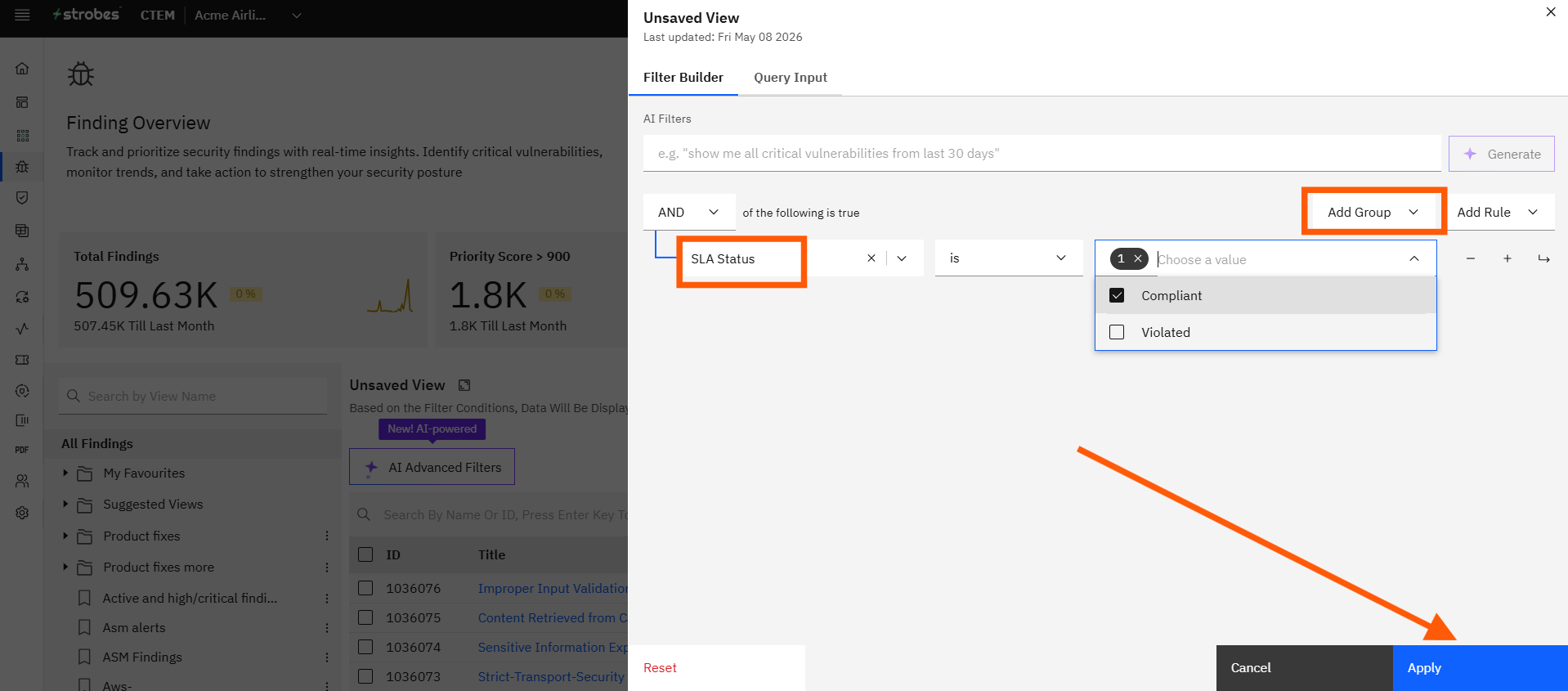The image size is (1568, 691).
Task: Switch to the Filter Builder tab
Action: coord(683,78)
